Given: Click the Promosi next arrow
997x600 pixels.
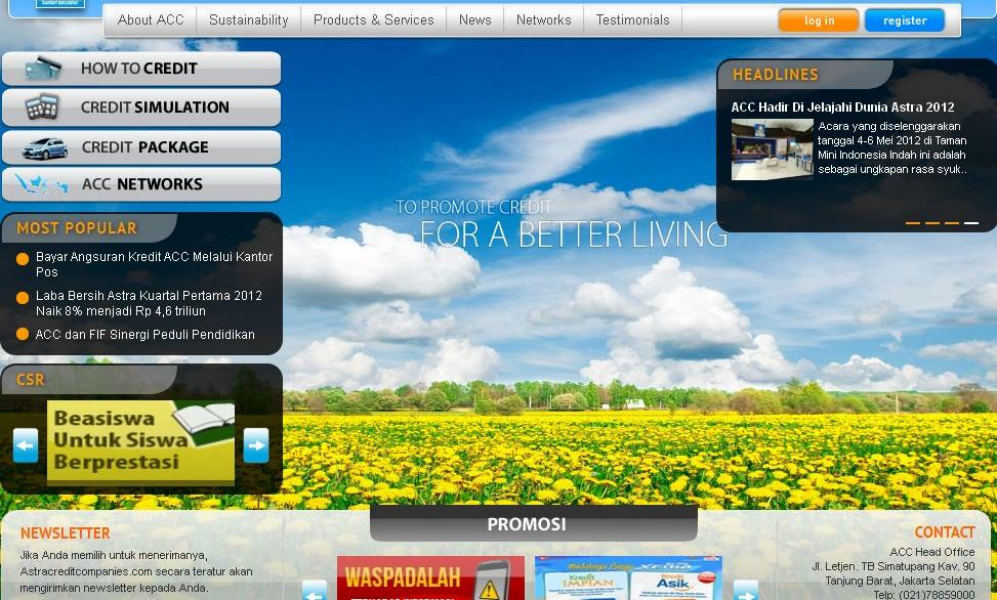Looking at the screenshot, I should click(746, 590).
